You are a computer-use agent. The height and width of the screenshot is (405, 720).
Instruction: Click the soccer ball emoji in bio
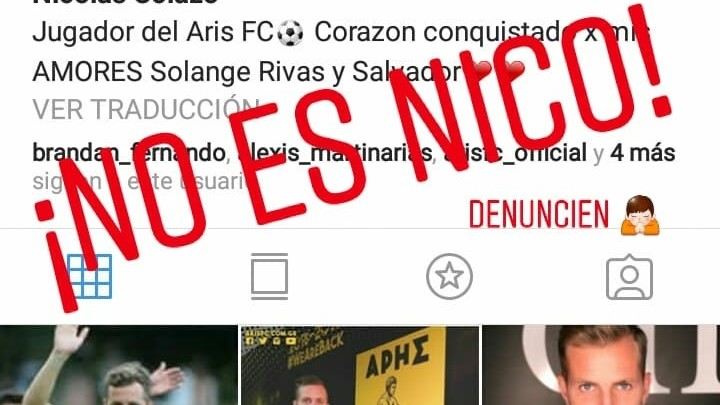(290, 34)
